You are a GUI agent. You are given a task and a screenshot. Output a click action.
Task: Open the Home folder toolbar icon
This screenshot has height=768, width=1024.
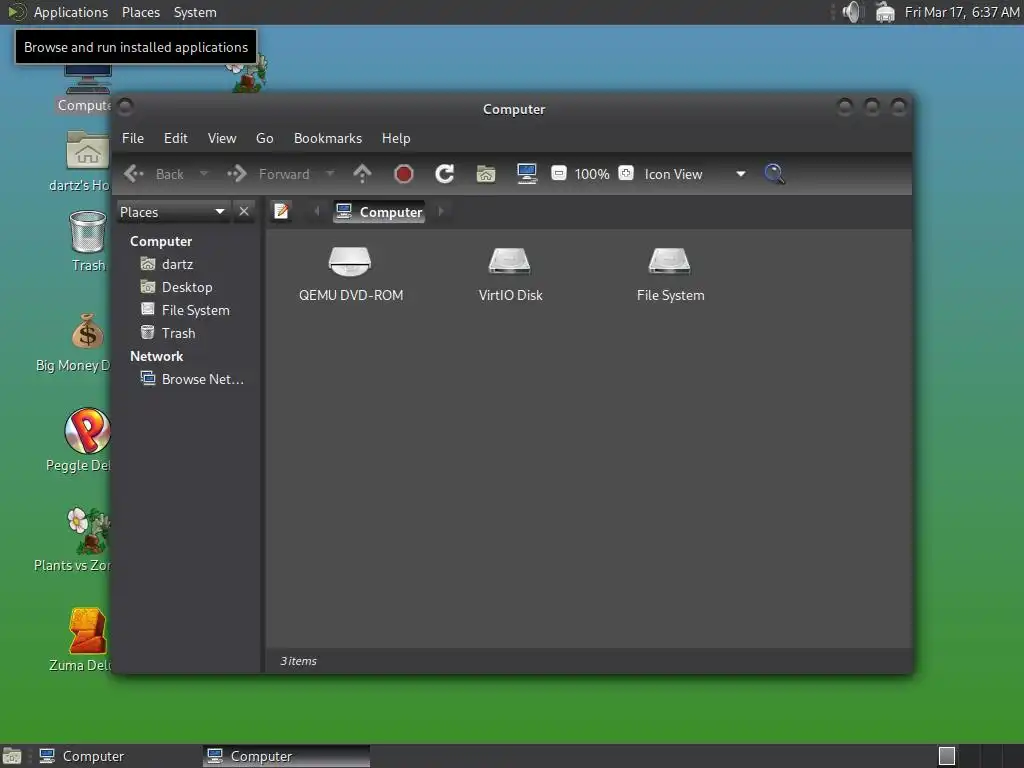pos(486,174)
